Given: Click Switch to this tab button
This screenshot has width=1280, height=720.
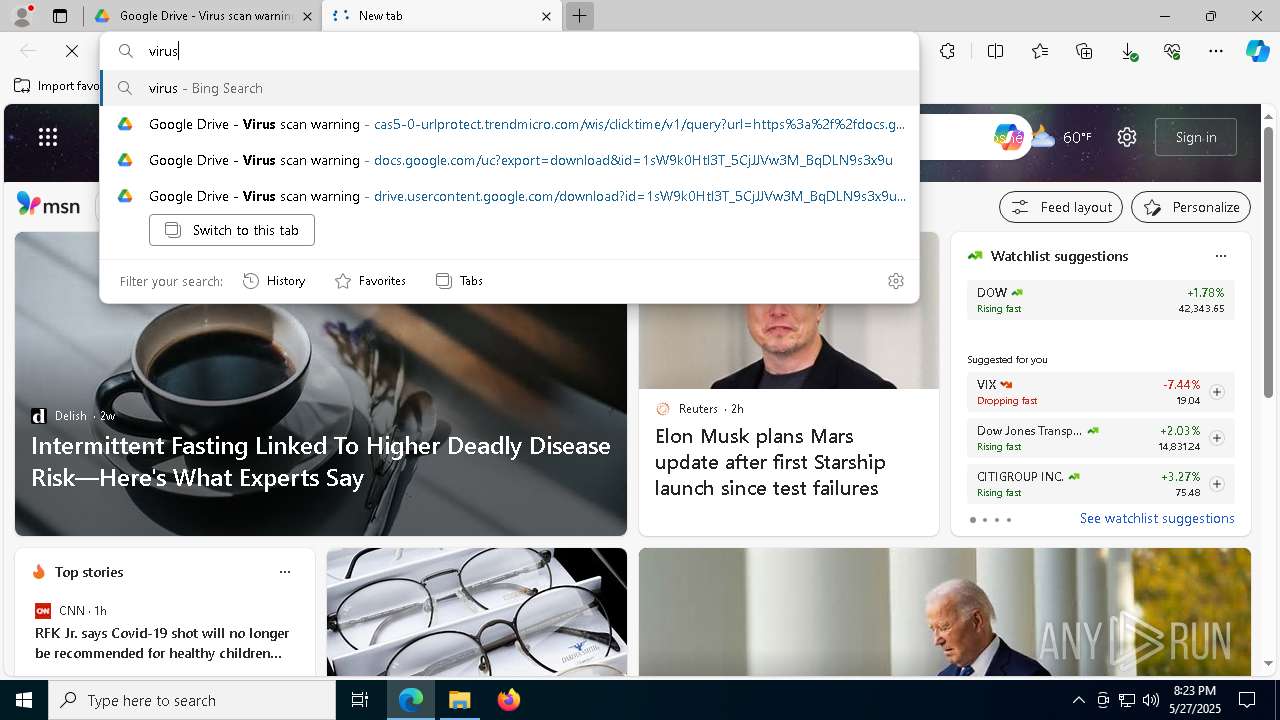Looking at the screenshot, I should tap(232, 230).
